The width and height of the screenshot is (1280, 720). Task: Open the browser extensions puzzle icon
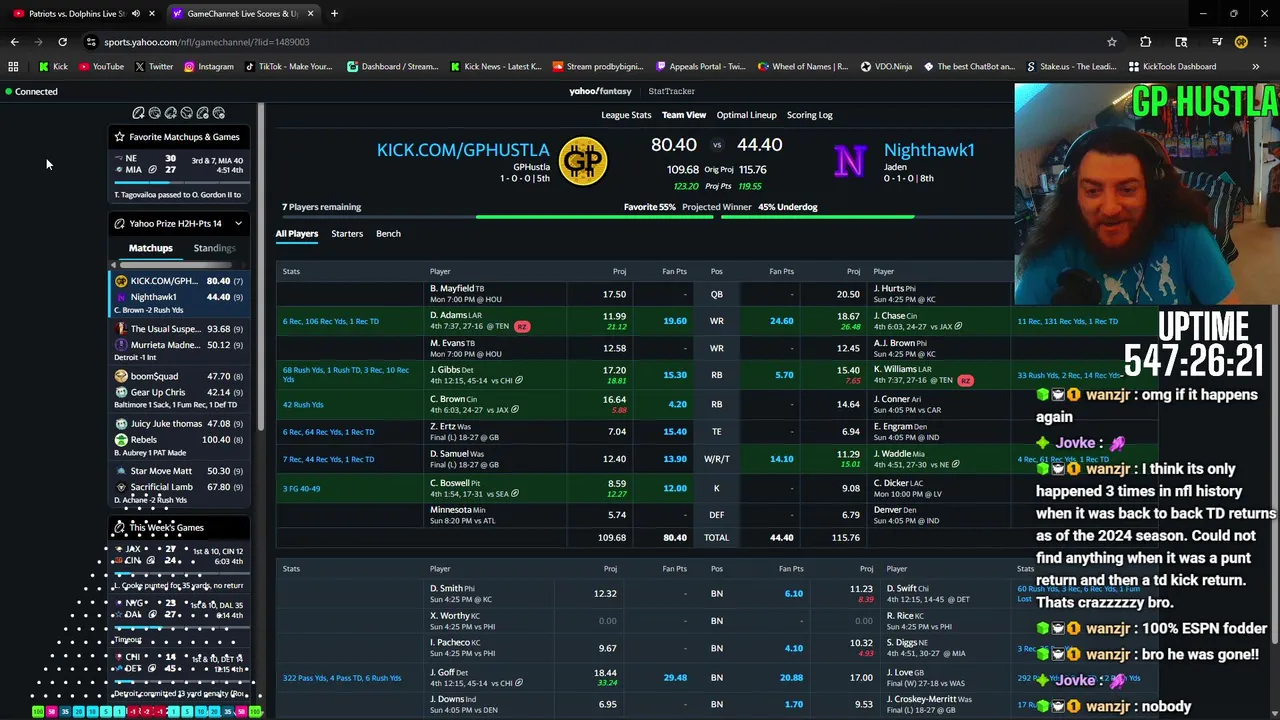pos(1145,42)
